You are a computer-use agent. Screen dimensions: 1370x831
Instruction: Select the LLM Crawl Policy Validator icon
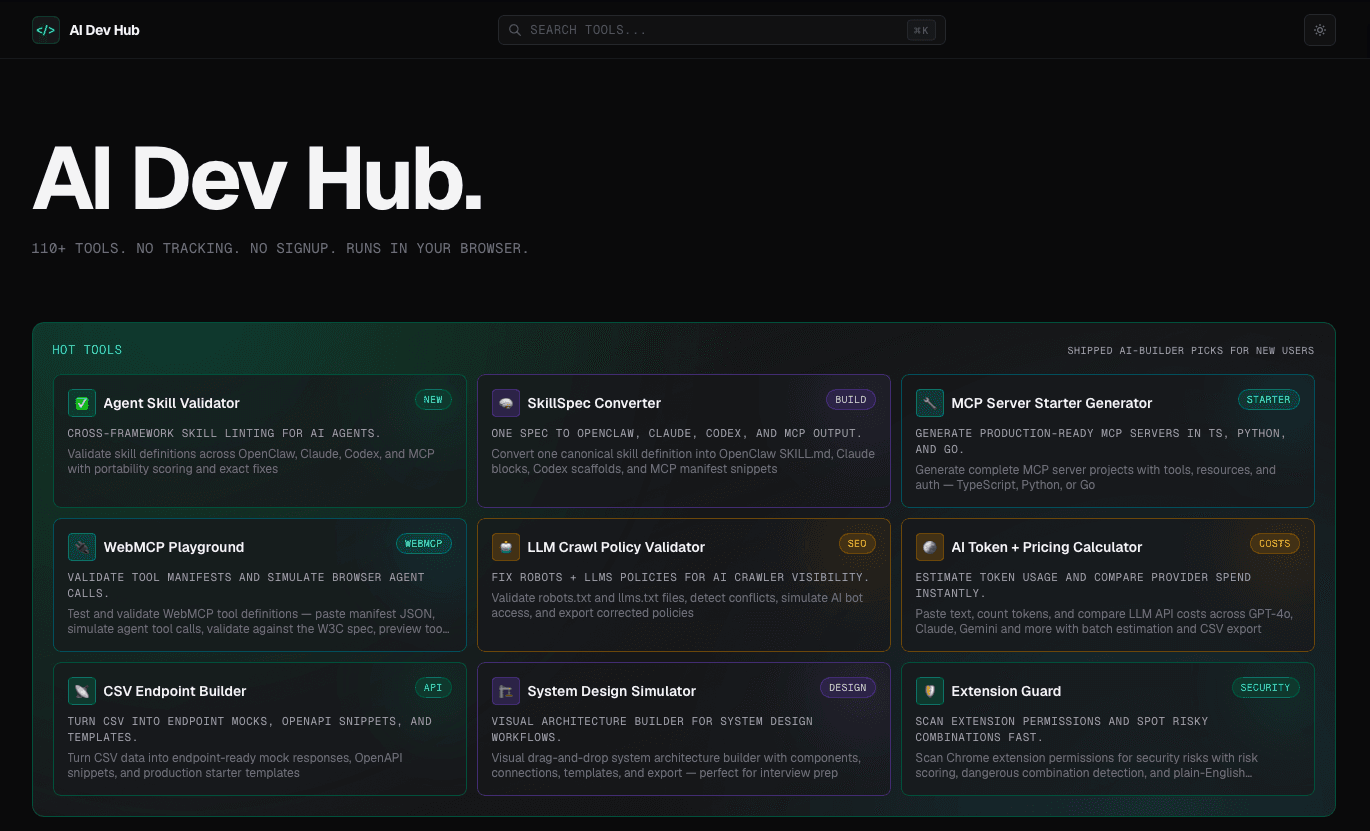click(505, 547)
